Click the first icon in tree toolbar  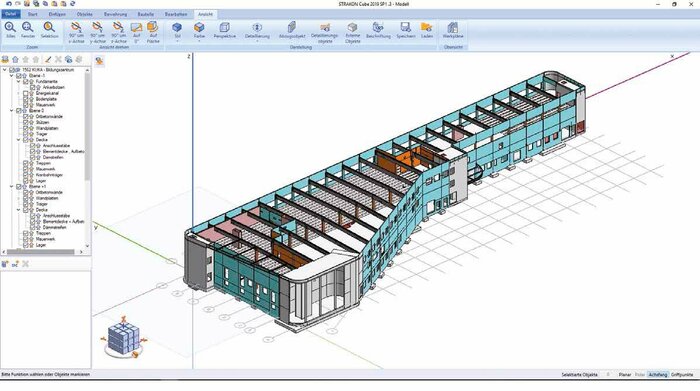(x=5, y=59)
